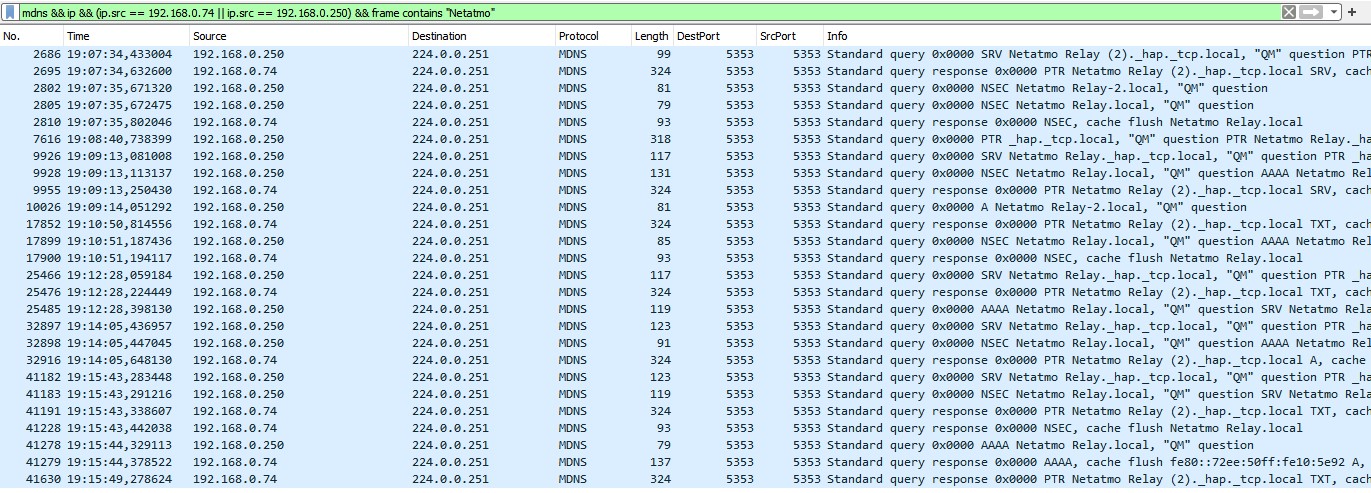This screenshot has height=493, width=1371.
Task: Select packet number 17852
Action: point(44,224)
